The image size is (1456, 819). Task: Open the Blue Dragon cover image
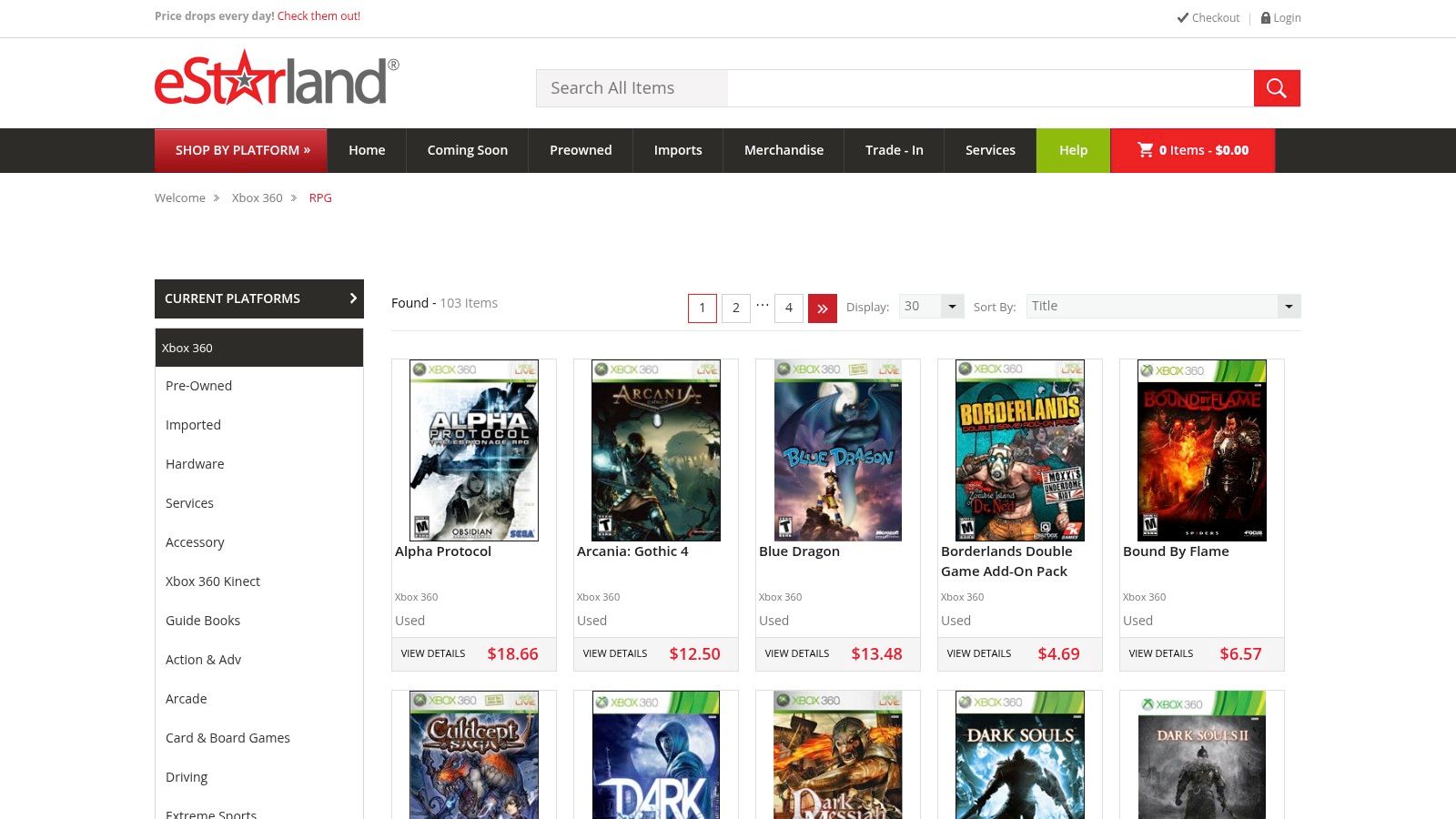pyautogui.click(x=838, y=450)
